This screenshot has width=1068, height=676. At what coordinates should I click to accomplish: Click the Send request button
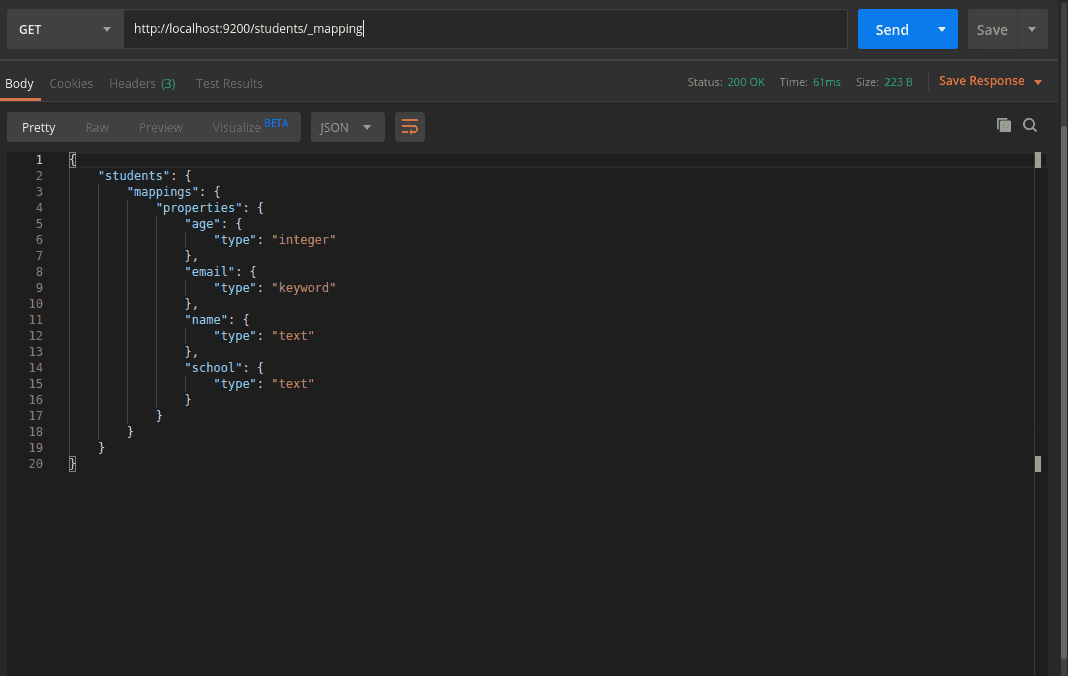click(891, 30)
